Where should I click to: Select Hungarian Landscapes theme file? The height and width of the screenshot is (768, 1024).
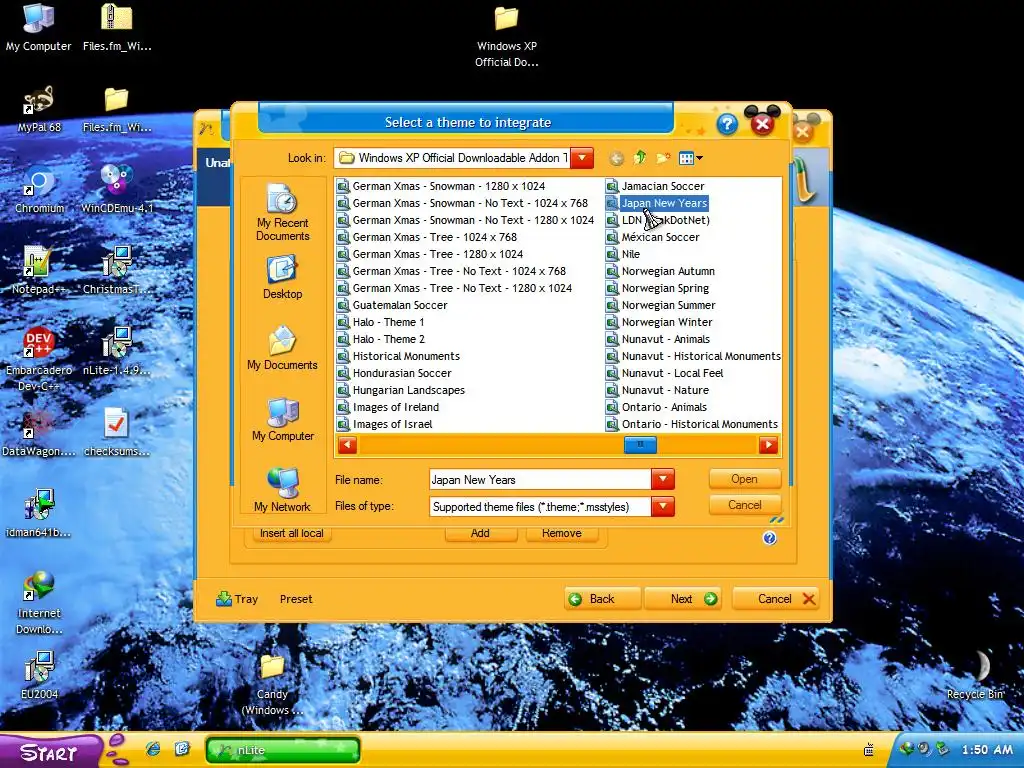(x=401, y=390)
